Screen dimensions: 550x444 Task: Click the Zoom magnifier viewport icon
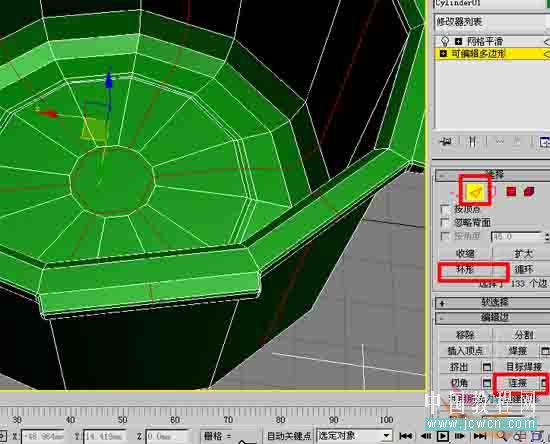[x=502, y=436]
